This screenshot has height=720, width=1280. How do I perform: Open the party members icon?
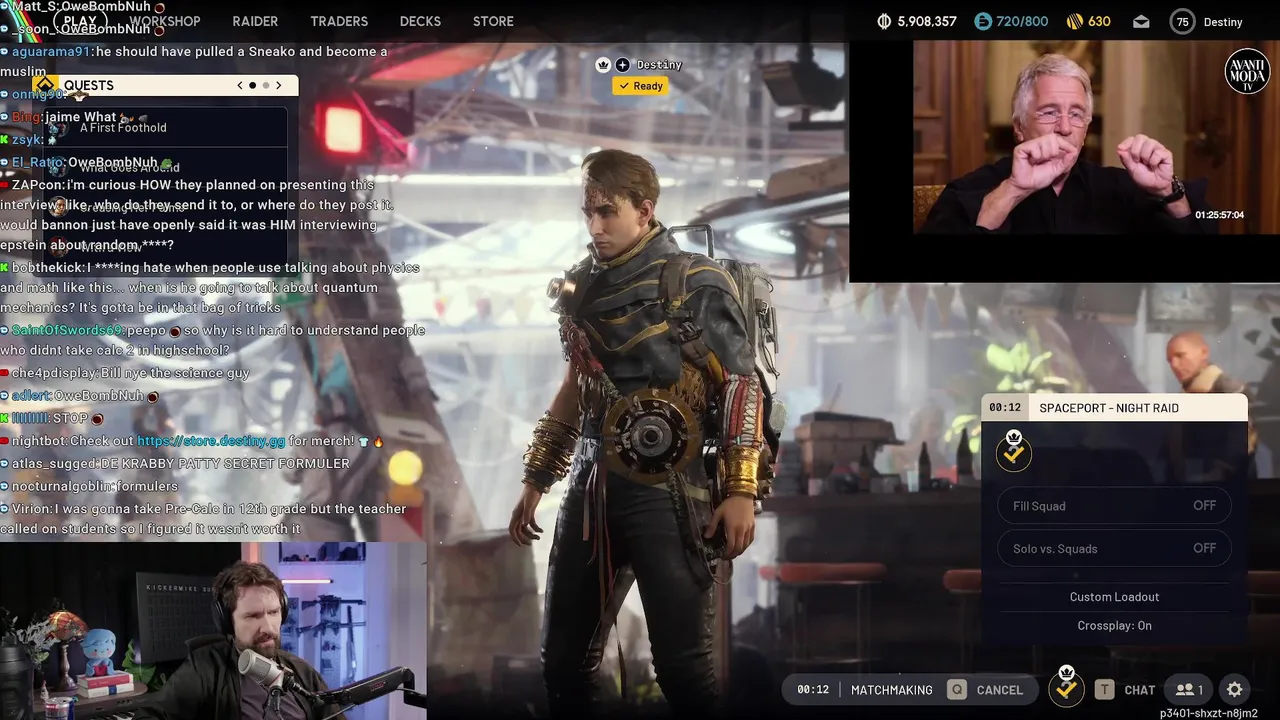(1189, 690)
